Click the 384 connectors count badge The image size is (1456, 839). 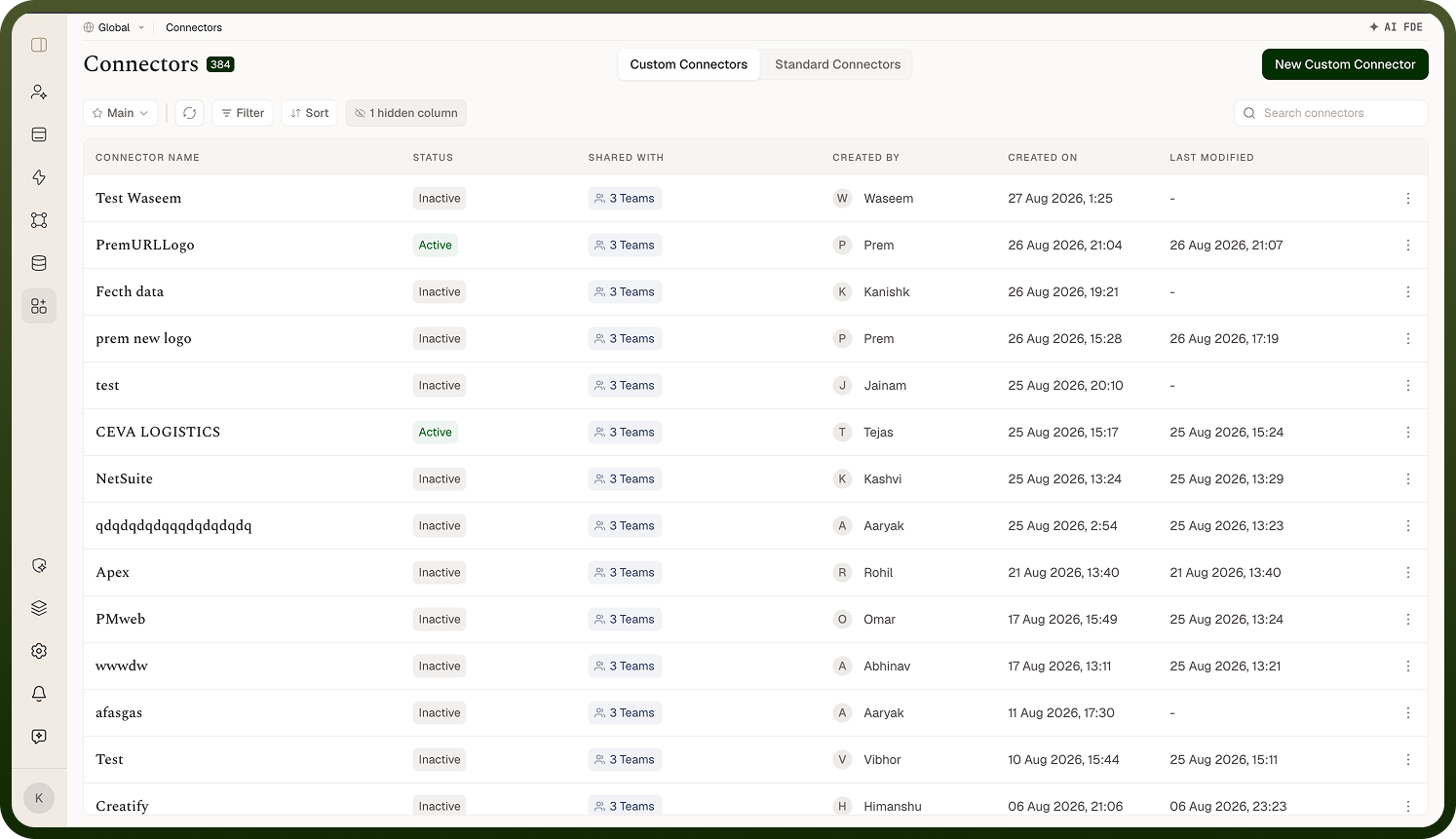click(220, 64)
